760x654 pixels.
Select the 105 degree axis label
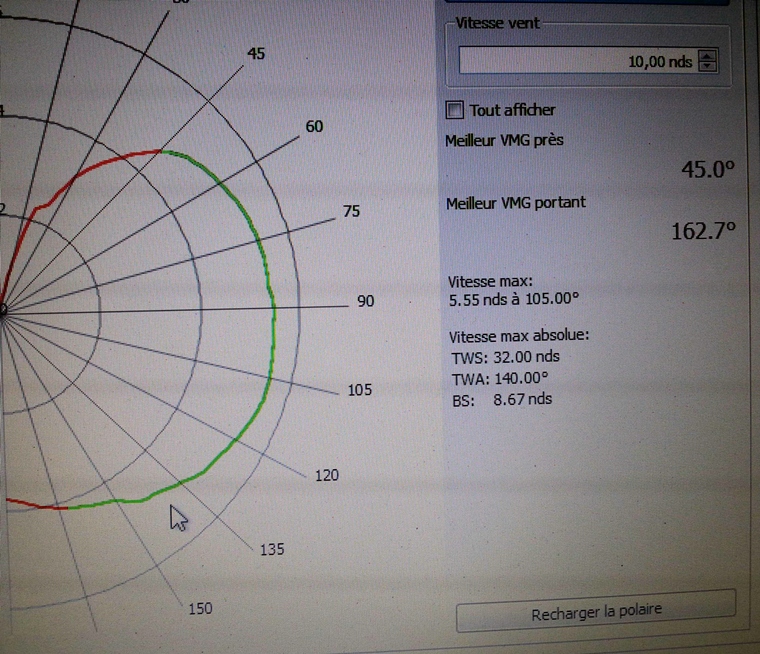[360, 390]
